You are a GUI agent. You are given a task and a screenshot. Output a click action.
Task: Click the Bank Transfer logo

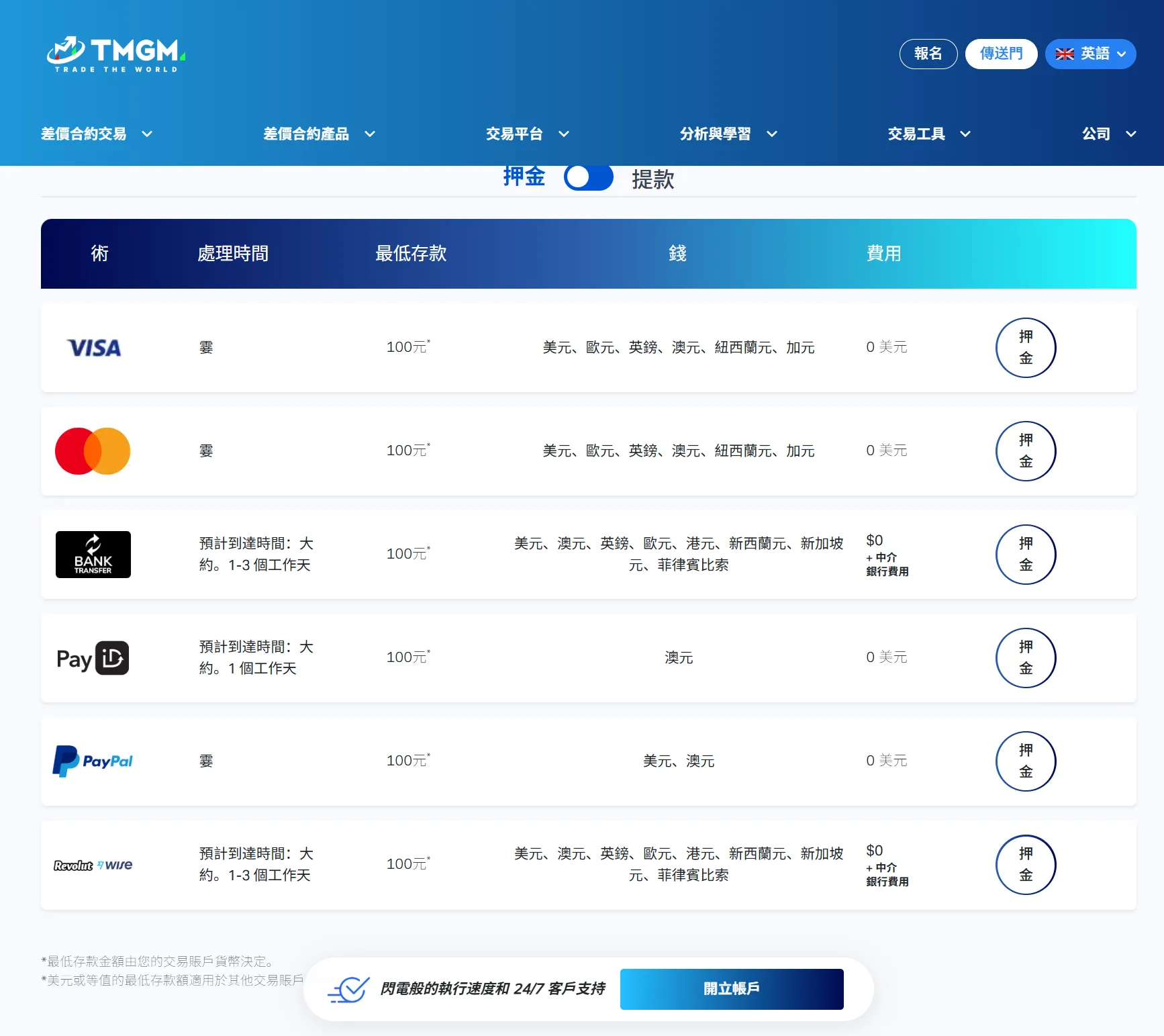coord(93,555)
